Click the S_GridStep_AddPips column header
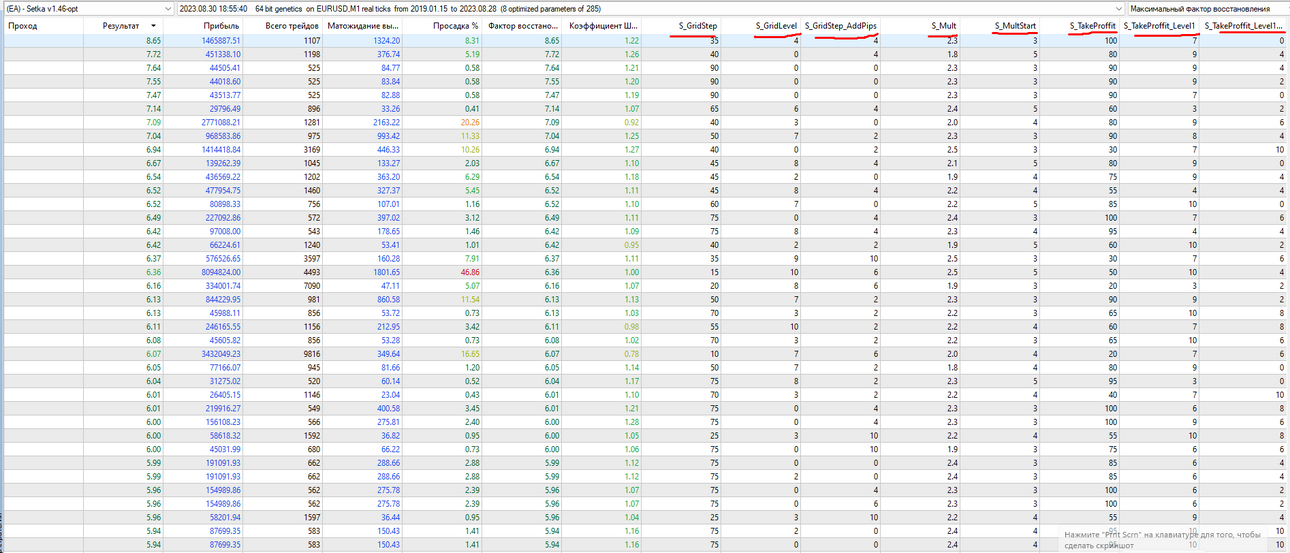The width and height of the screenshot is (1290, 553). pos(842,25)
